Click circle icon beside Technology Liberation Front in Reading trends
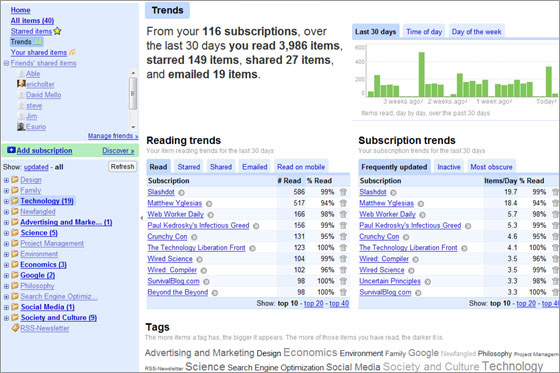Image resolution: width=560 pixels, height=373 pixels. click(252, 248)
